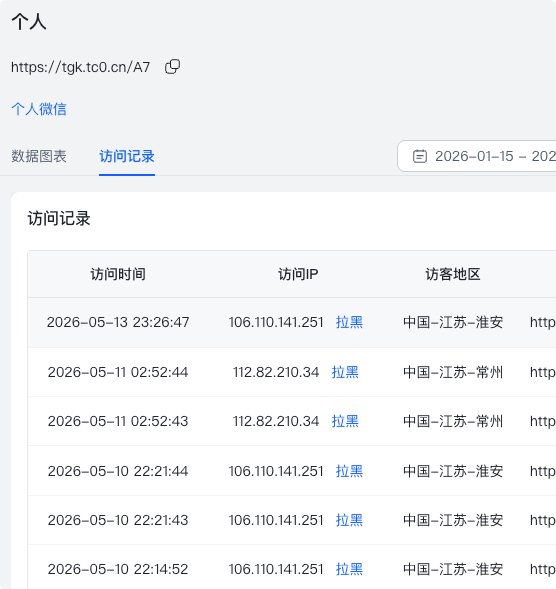Click region 中国-江苏-常州 in the 02:52:43 row
This screenshot has width=556, height=589.
453,421
